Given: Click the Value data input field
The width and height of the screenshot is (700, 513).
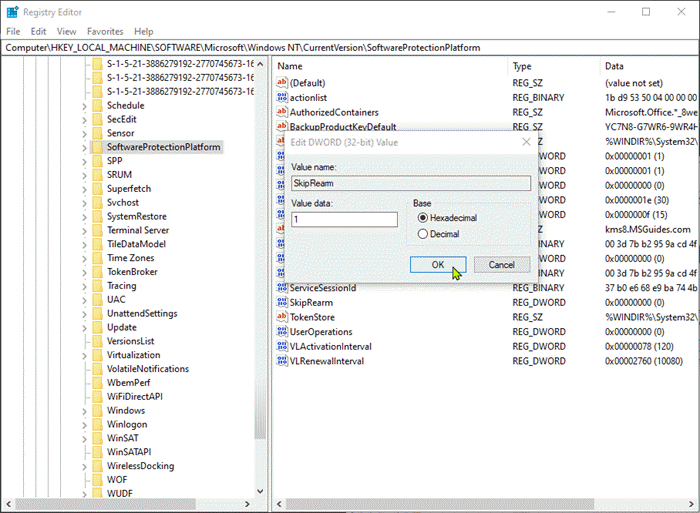Looking at the screenshot, I should coord(344,219).
